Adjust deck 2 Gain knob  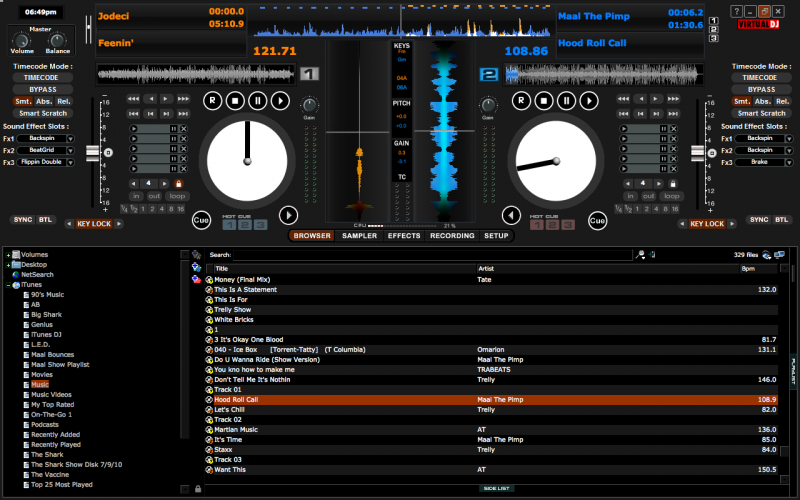488,105
